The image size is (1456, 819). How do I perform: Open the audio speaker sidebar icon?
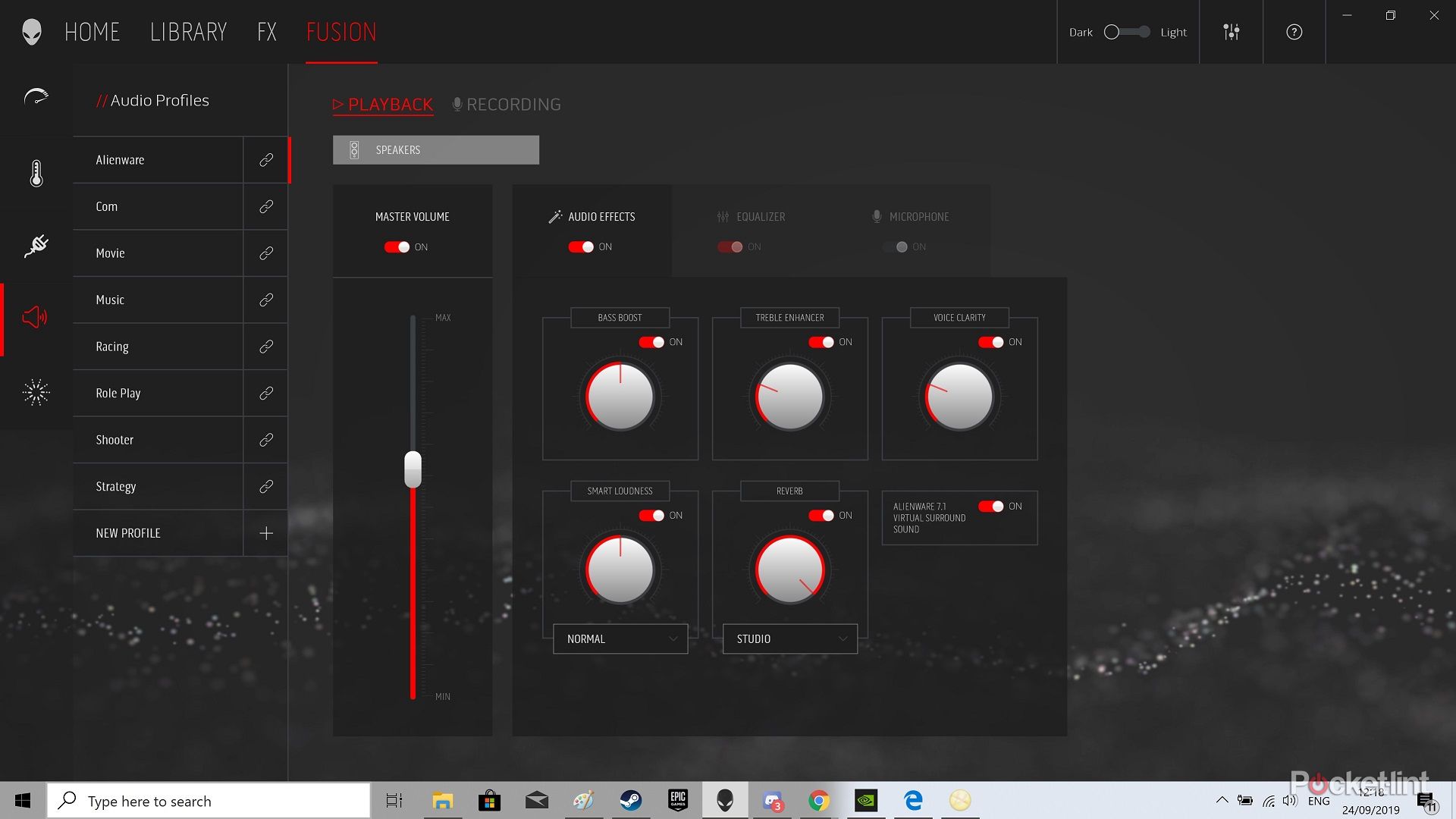pos(35,317)
